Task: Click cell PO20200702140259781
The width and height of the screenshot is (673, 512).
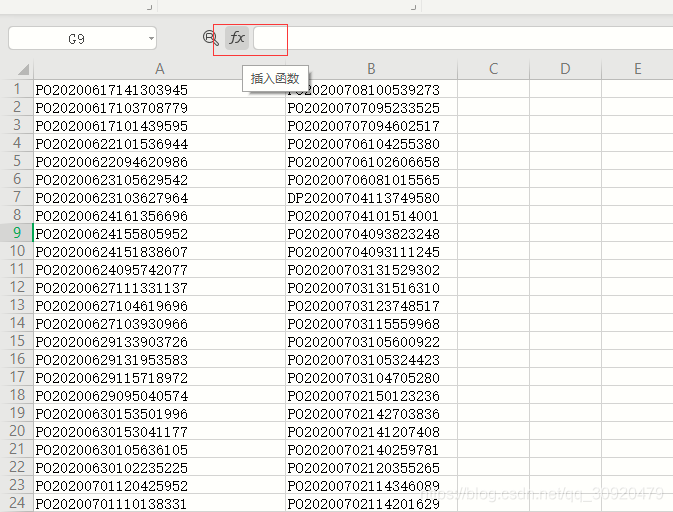Action: click(372, 450)
